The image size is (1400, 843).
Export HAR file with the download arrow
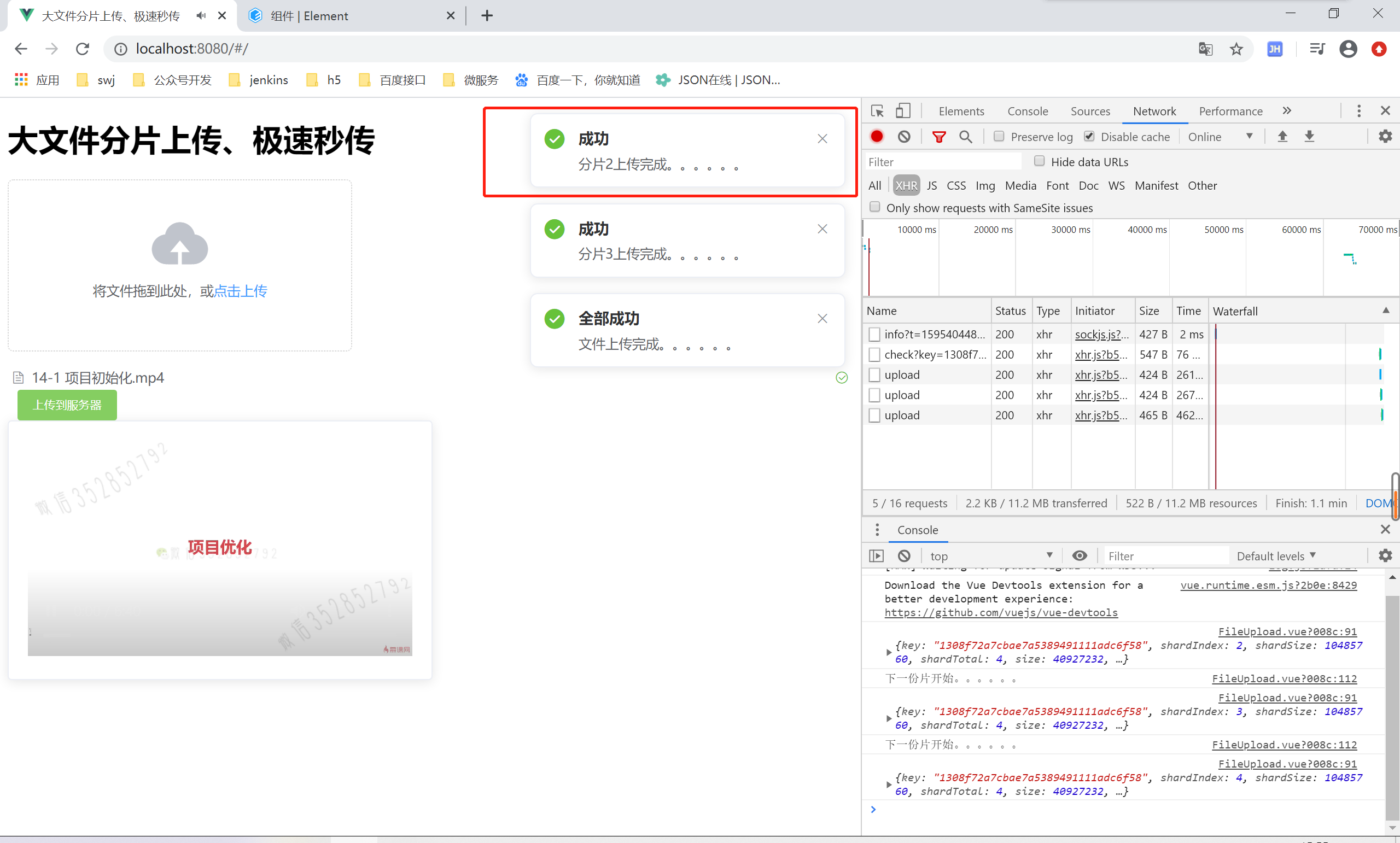point(1309,136)
